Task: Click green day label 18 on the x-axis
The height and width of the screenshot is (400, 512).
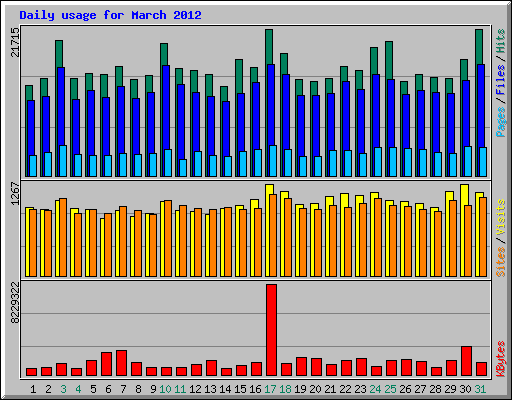Action: coord(285,389)
